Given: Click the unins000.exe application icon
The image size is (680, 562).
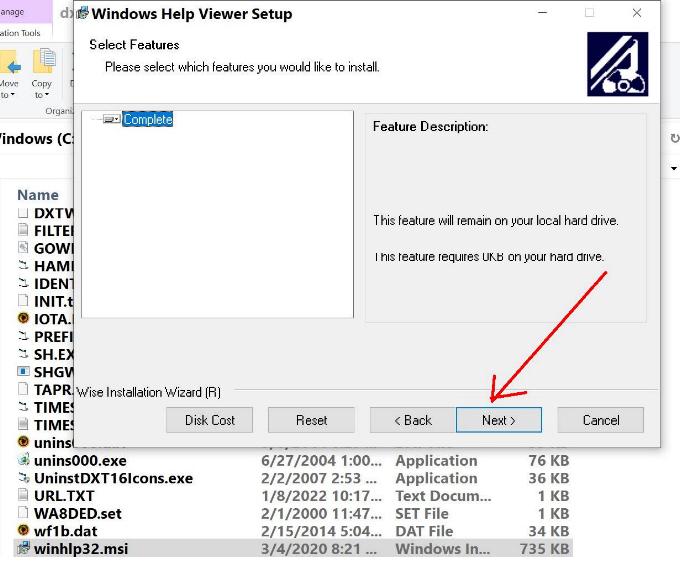Looking at the screenshot, I should pos(23,459).
